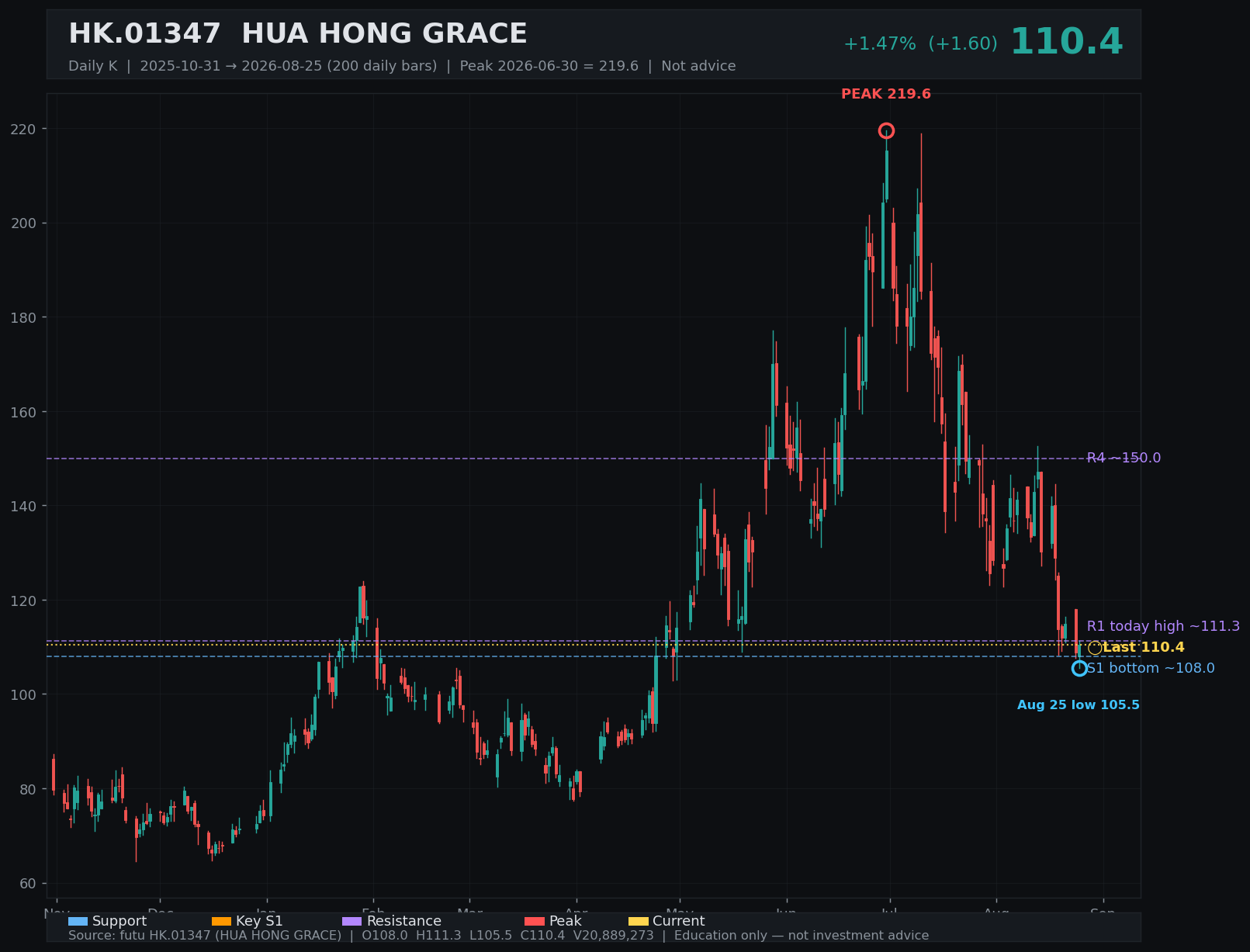
Task: Click the orange Key S1 legend swatch
Action: coord(221,922)
